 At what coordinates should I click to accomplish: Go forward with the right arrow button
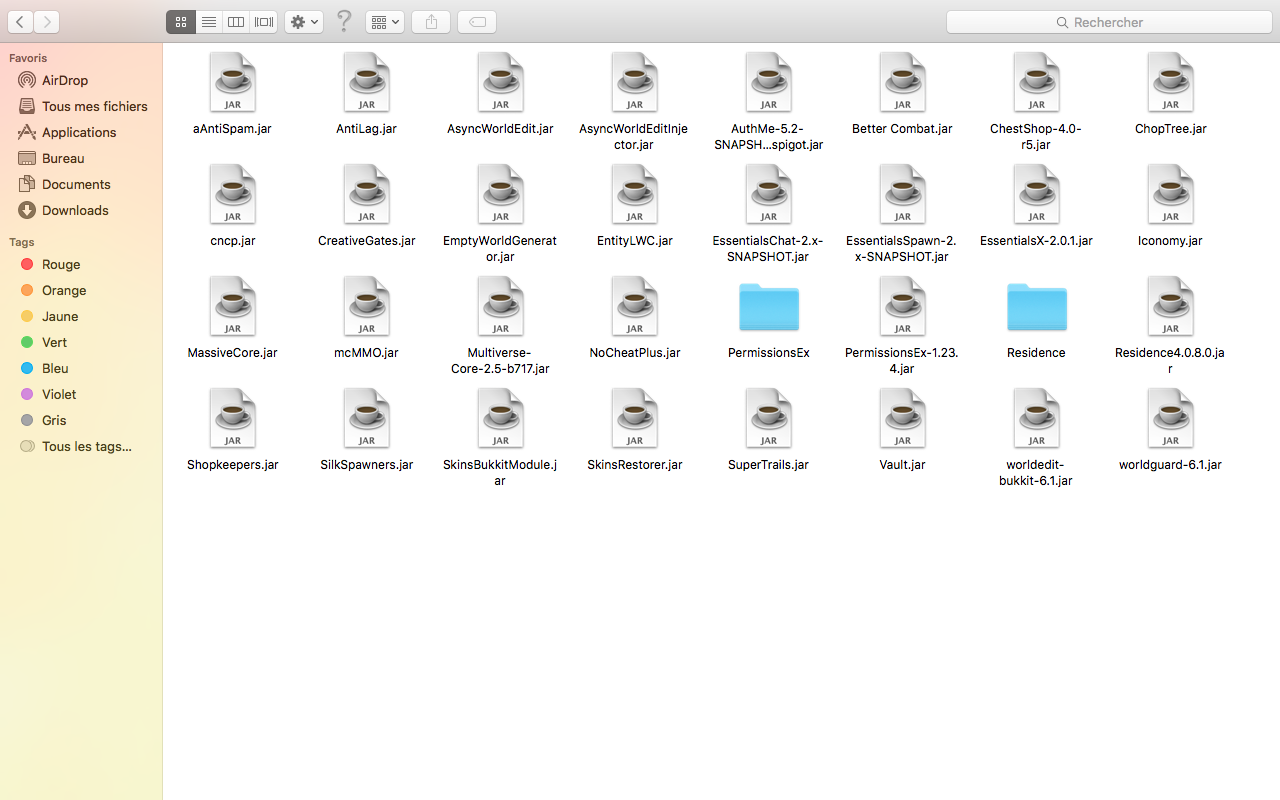(x=46, y=22)
